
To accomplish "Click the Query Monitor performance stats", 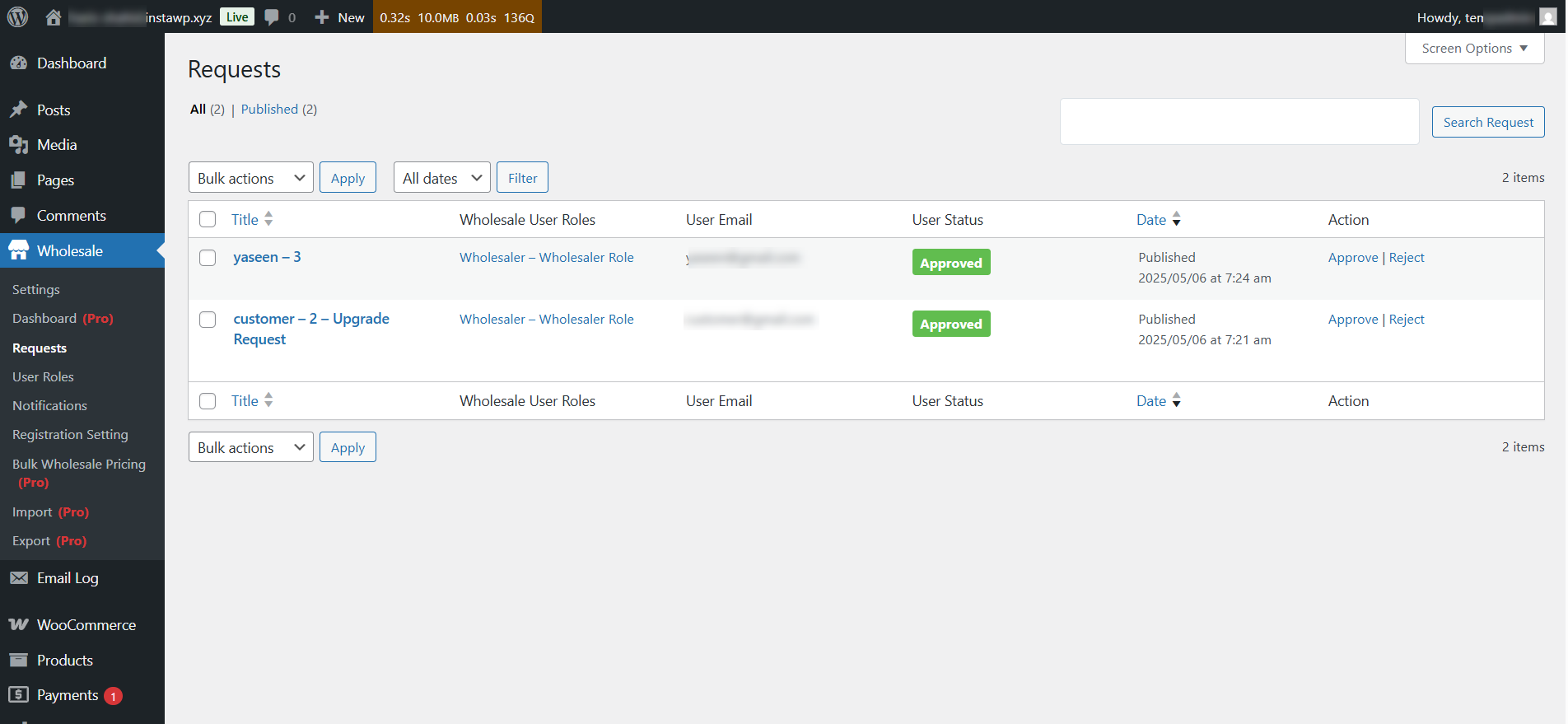I will click(457, 17).
